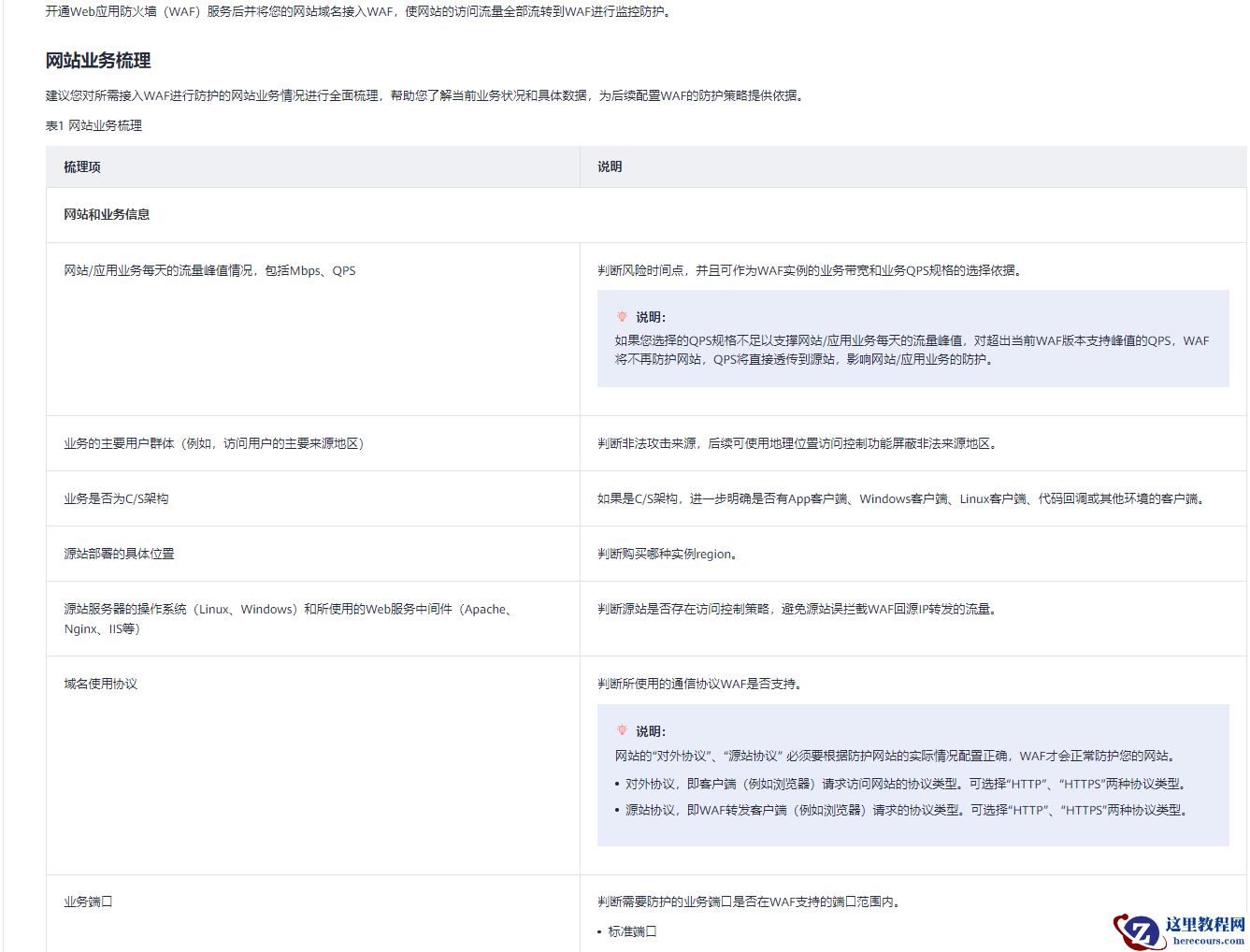Click the text 判断风险时间点 description
The image size is (1250, 952).
810,270
